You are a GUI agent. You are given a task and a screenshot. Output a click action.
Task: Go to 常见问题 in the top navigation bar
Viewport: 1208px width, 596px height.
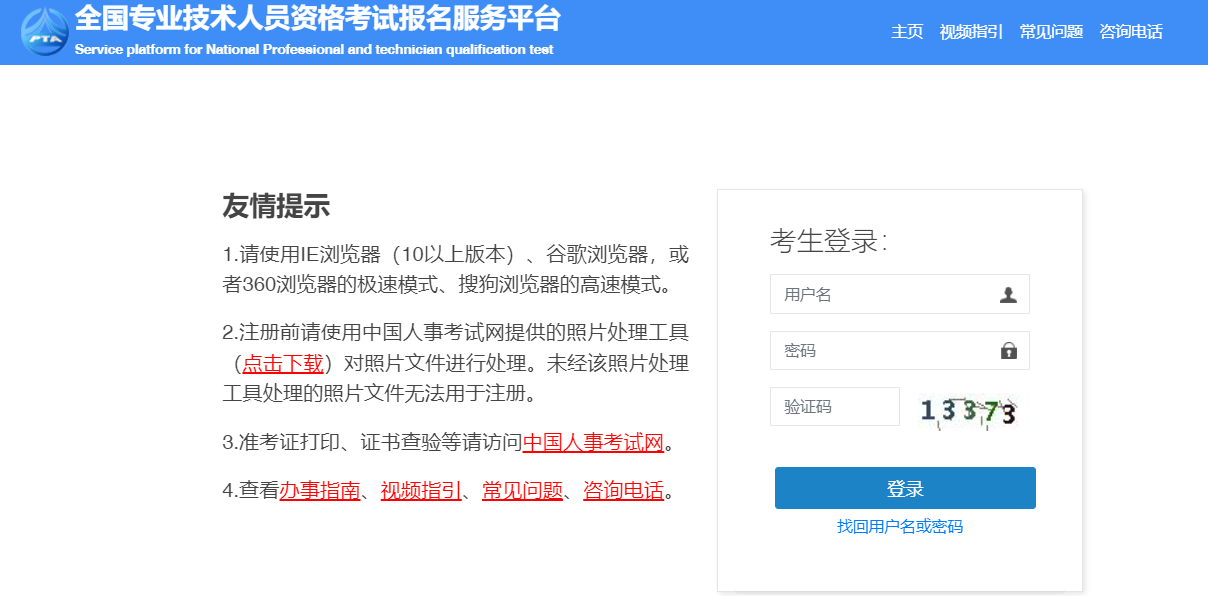(x=1051, y=32)
